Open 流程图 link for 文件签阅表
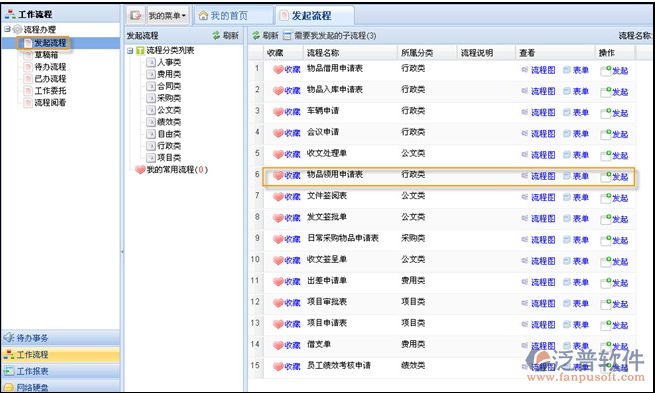Screen dimensions: 655x393 pos(543,198)
